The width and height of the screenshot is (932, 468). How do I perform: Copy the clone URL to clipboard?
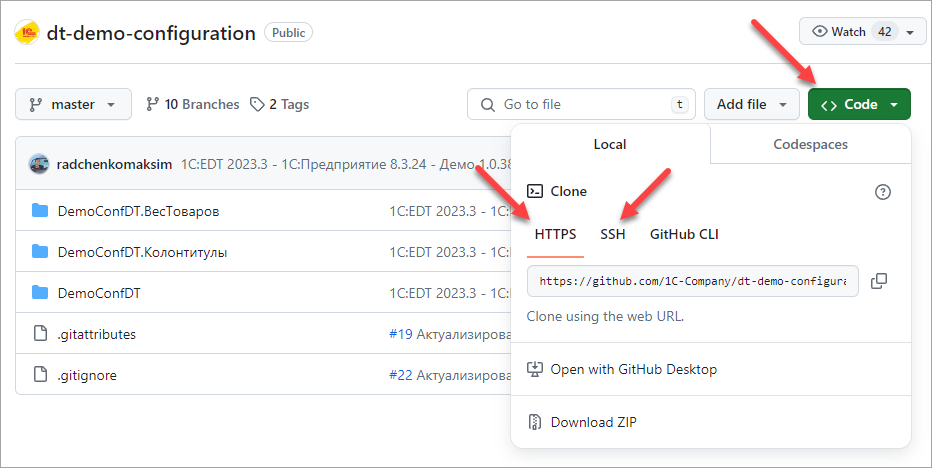tap(879, 281)
